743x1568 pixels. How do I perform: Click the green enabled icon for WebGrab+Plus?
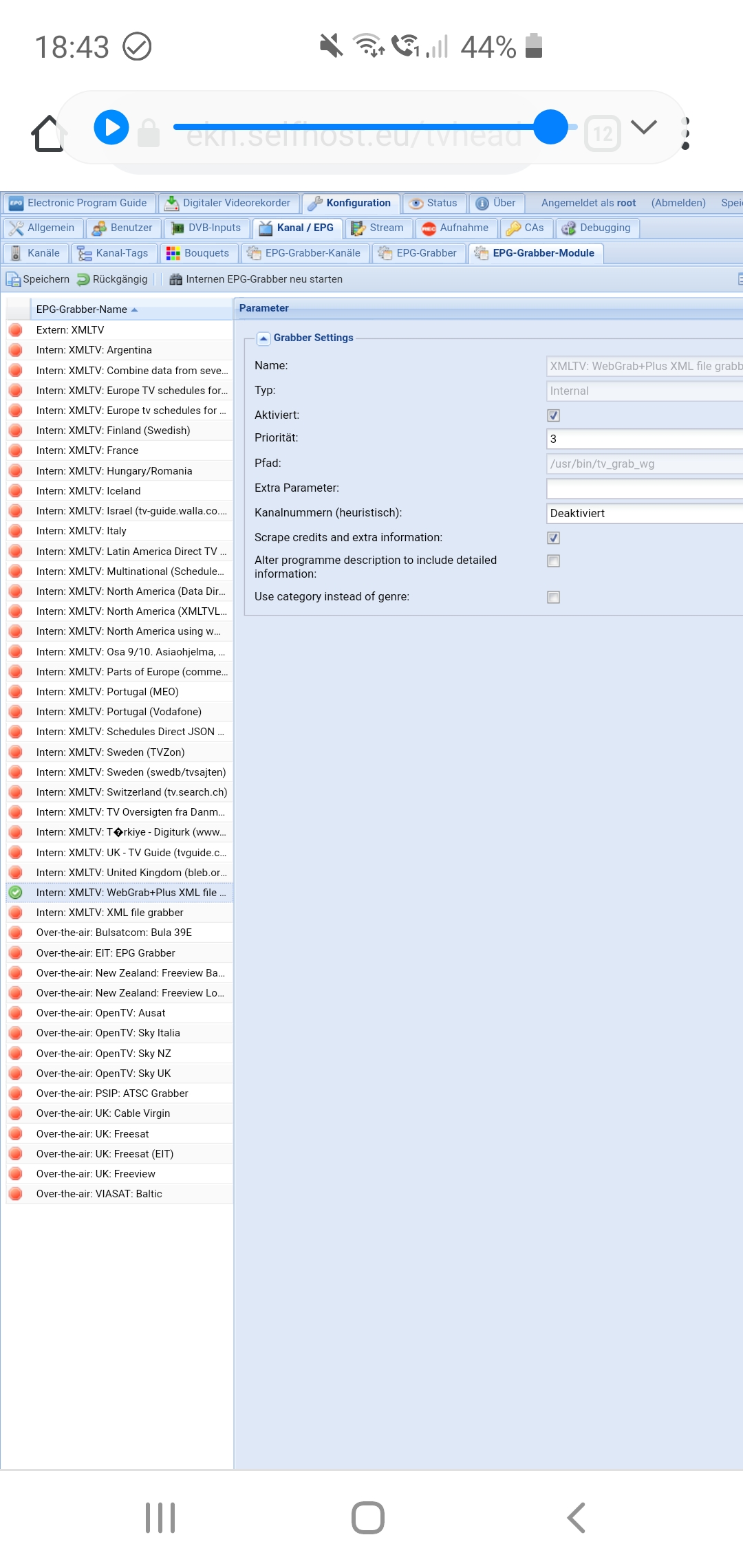tap(15, 893)
